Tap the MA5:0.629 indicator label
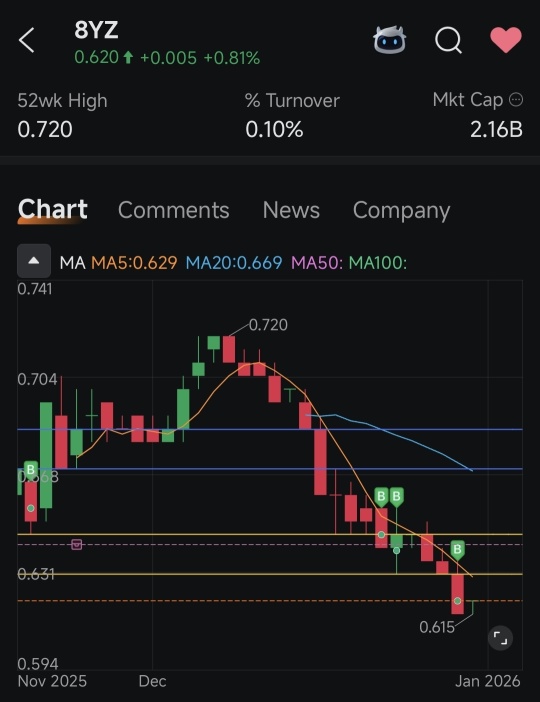This screenshot has height=702, width=540. (x=134, y=262)
